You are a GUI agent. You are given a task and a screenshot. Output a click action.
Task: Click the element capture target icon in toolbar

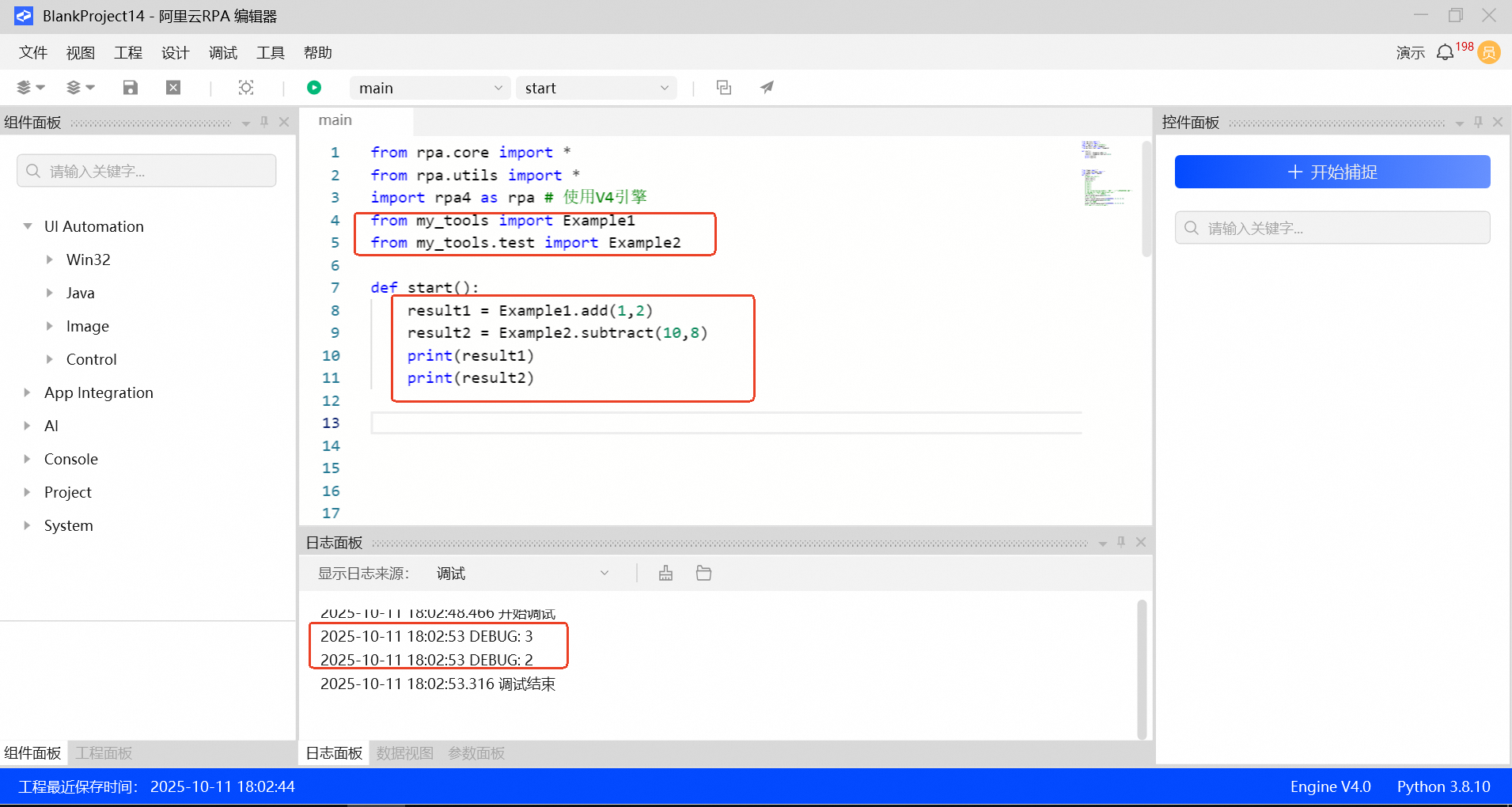click(246, 88)
